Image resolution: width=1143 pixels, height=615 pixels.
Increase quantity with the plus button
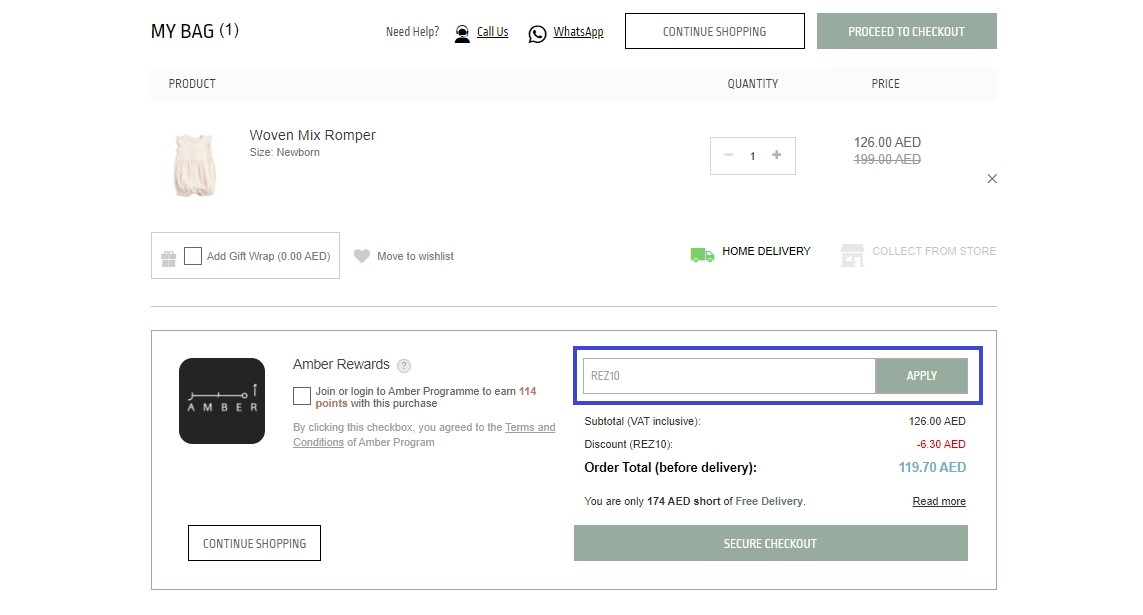coord(777,155)
